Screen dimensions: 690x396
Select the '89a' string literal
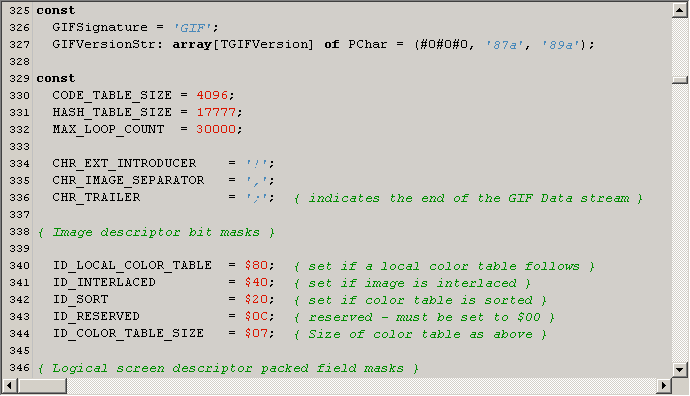[x=562, y=45]
